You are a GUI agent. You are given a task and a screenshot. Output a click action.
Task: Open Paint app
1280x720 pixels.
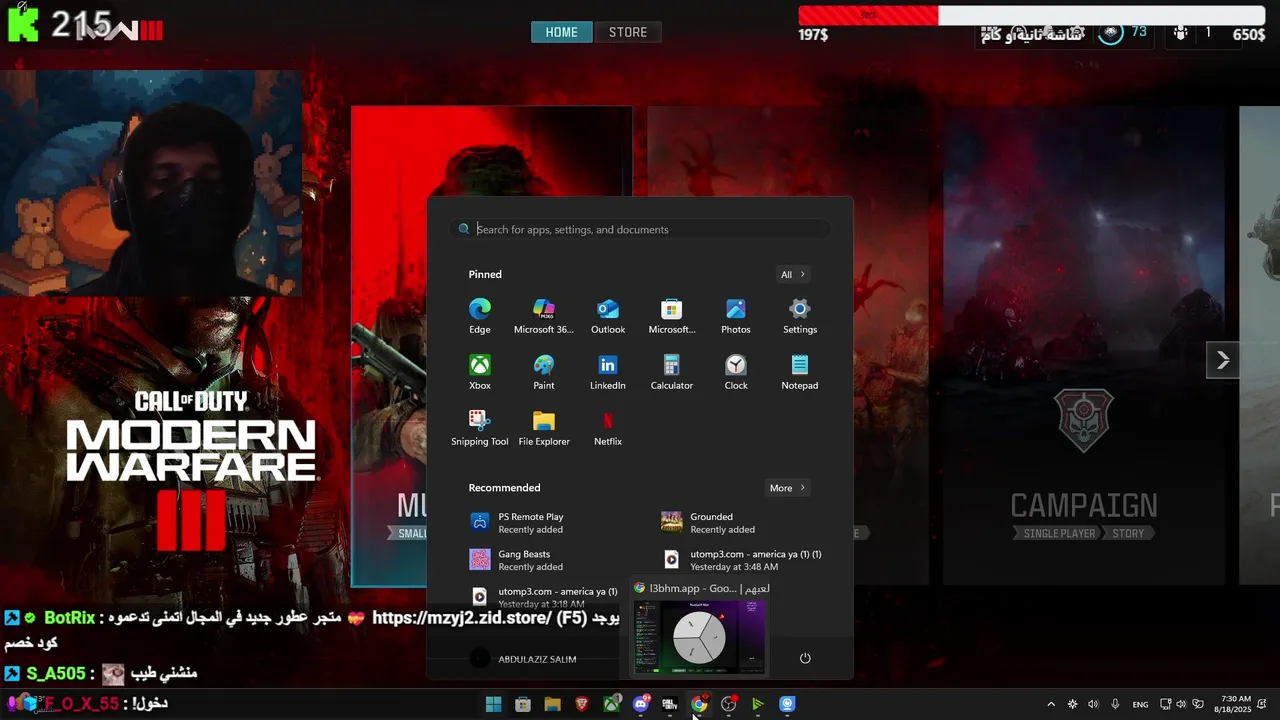coord(544,372)
